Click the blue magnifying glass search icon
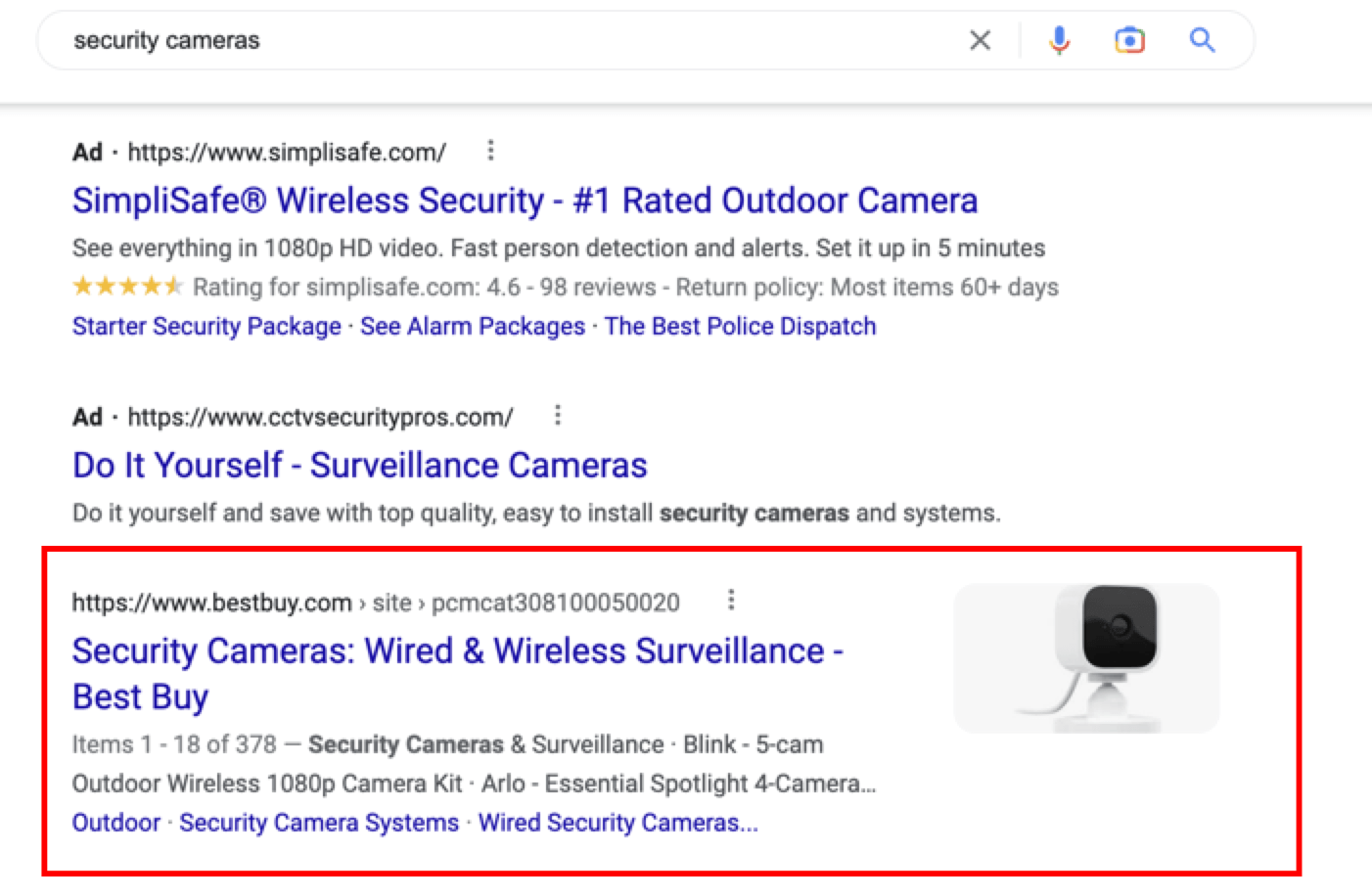Screen dimensions: 1372x896 [x=1202, y=40]
